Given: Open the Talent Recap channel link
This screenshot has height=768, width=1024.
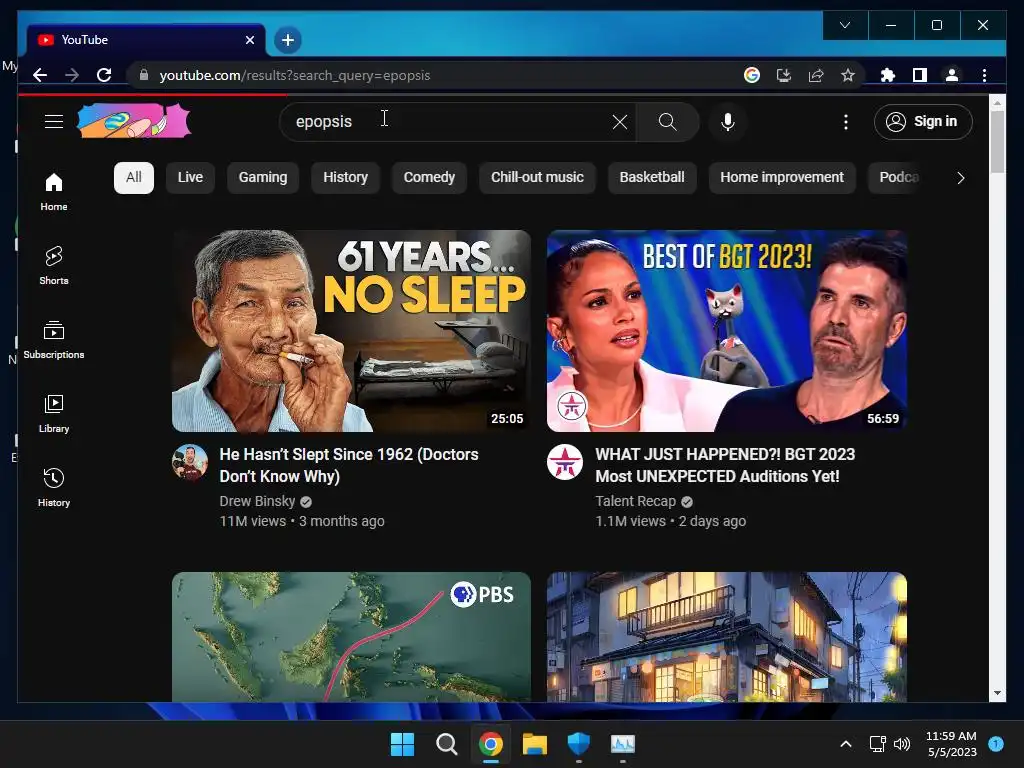Looking at the screenshot, I should tap(635, 501).
